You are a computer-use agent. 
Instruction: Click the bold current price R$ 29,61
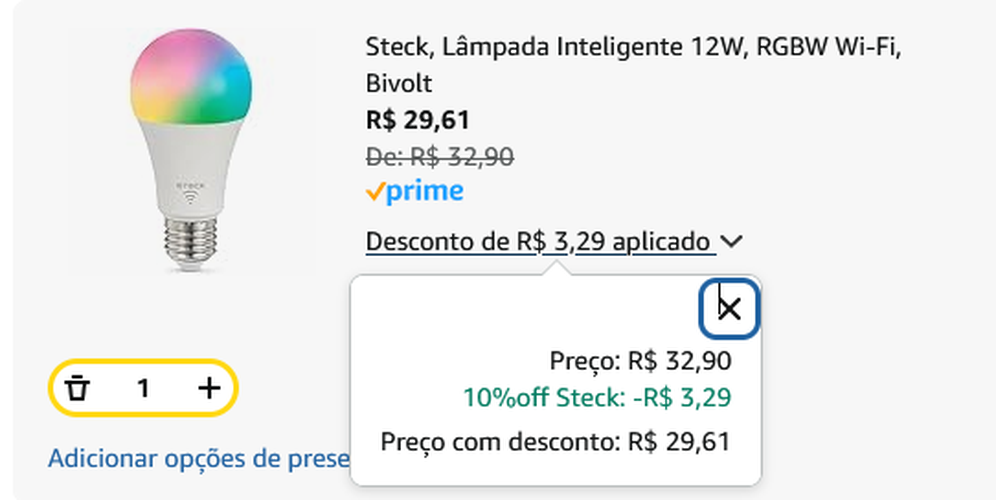(418, 121)
